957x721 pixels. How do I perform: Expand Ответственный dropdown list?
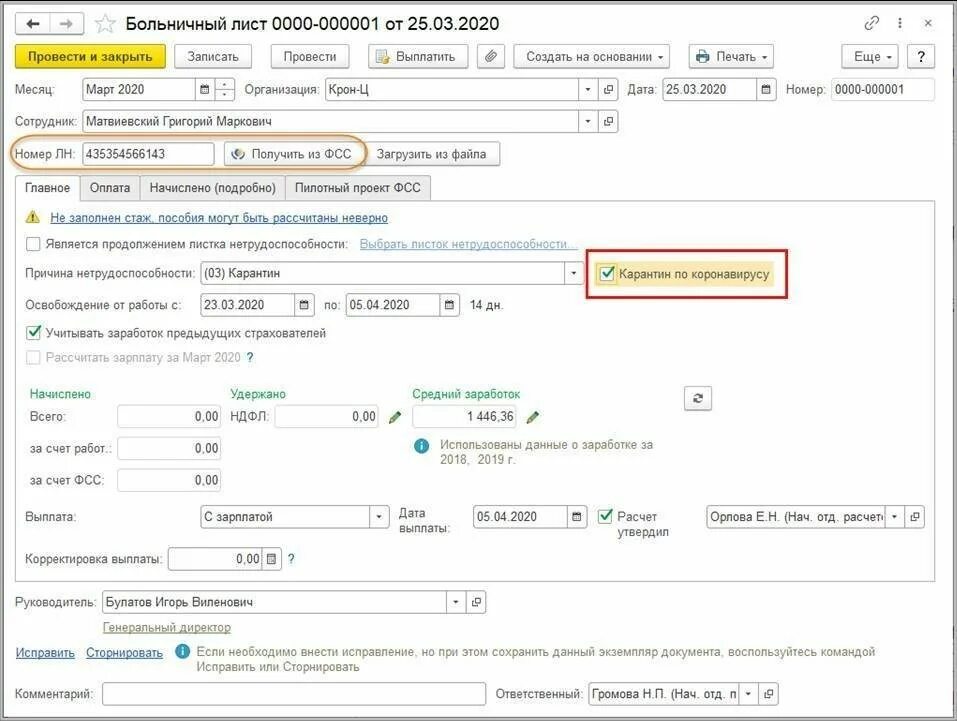pos(748,694)
